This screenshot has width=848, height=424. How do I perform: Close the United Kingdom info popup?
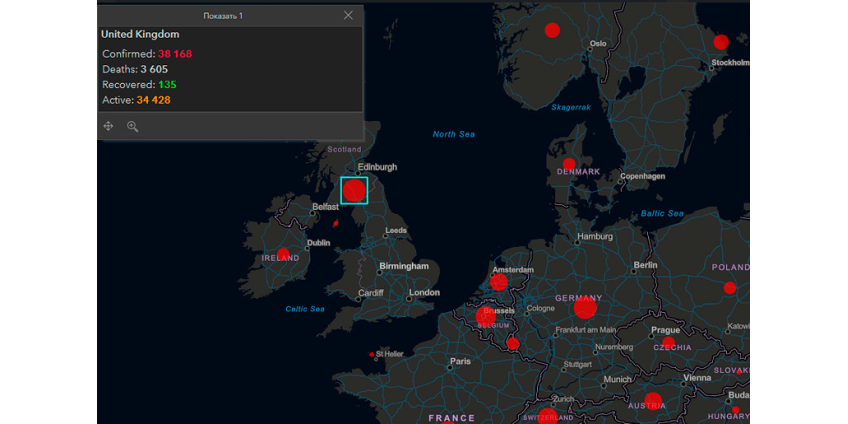pyautogui.click(x=348, y=16)
